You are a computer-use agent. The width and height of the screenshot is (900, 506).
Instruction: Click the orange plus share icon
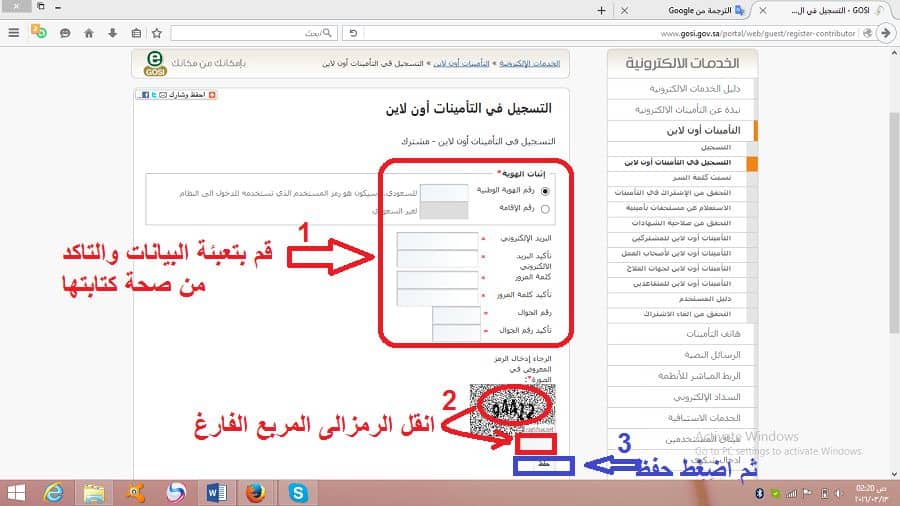pos(212,95)
